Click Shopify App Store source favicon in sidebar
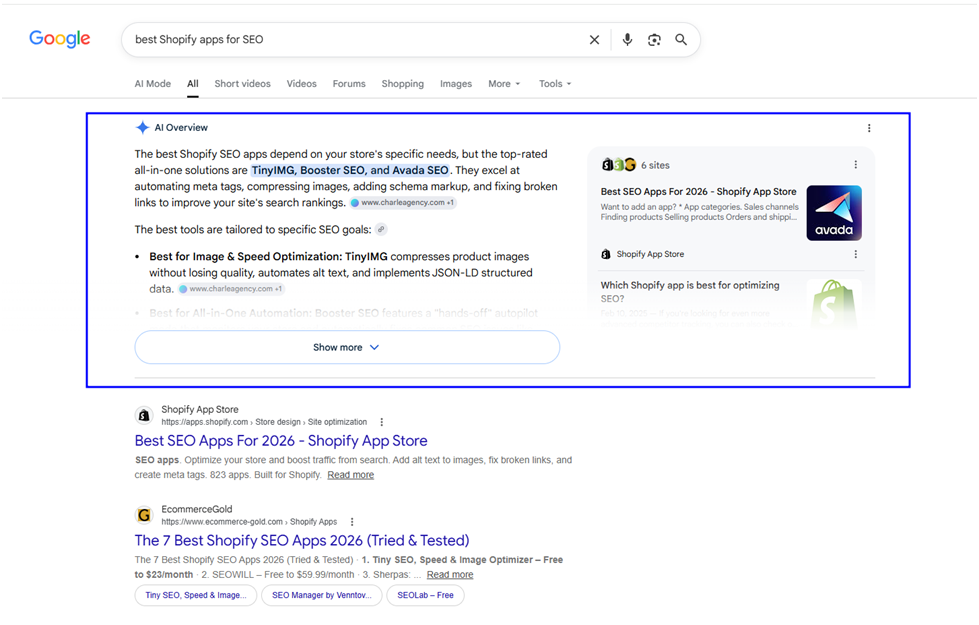979x625 pixels. coord(606,254)
